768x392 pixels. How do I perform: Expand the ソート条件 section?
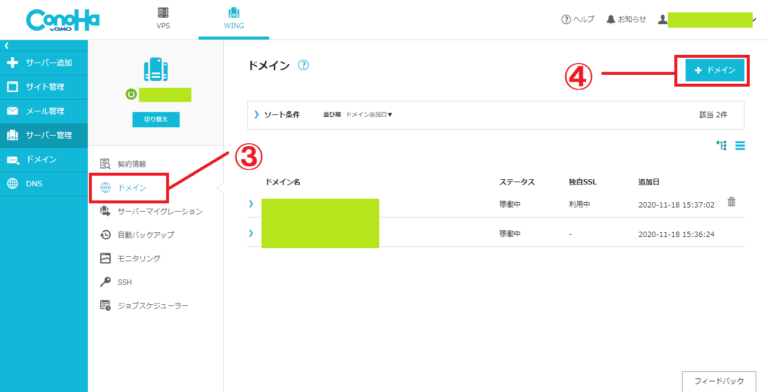[278, 115]
